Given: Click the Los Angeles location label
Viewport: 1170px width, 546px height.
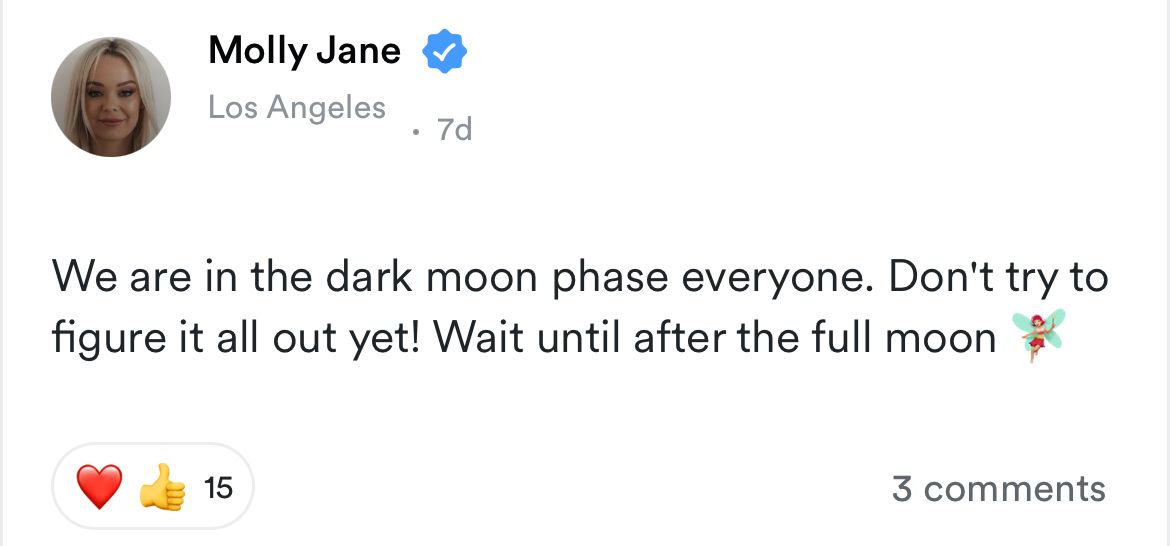Looking at the screenshot, I should [x=297, y=107].
